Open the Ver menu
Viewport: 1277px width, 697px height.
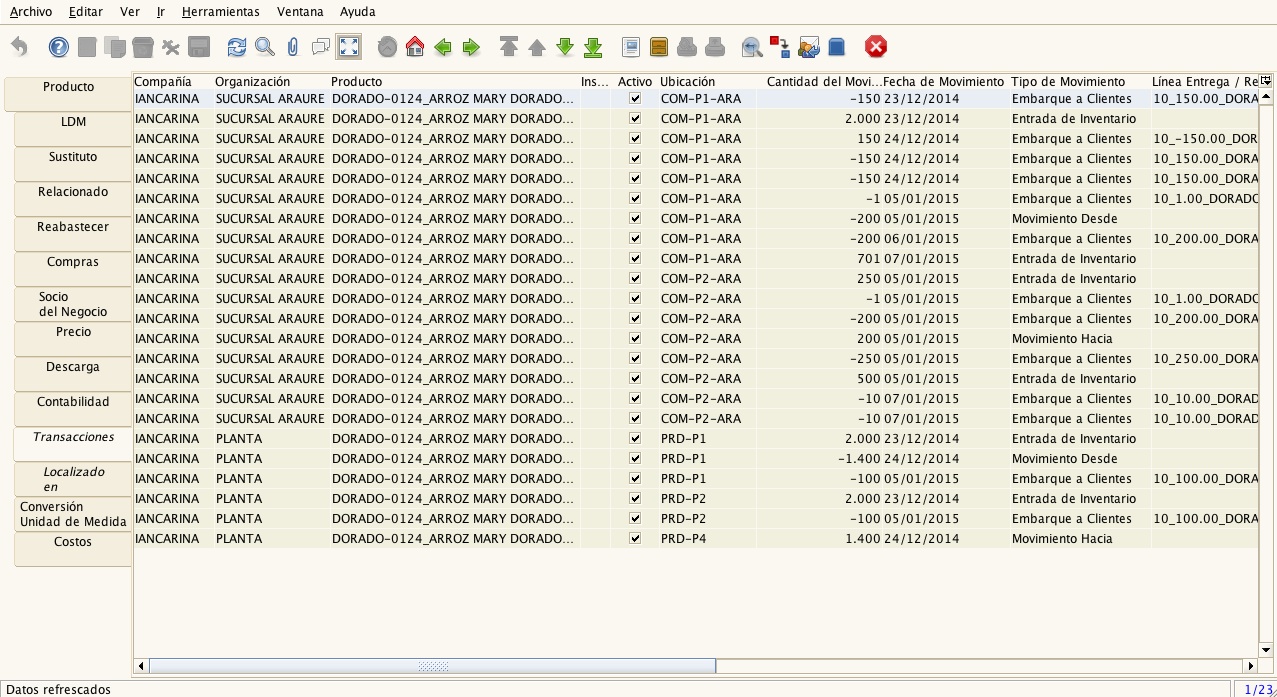[130, 12]
